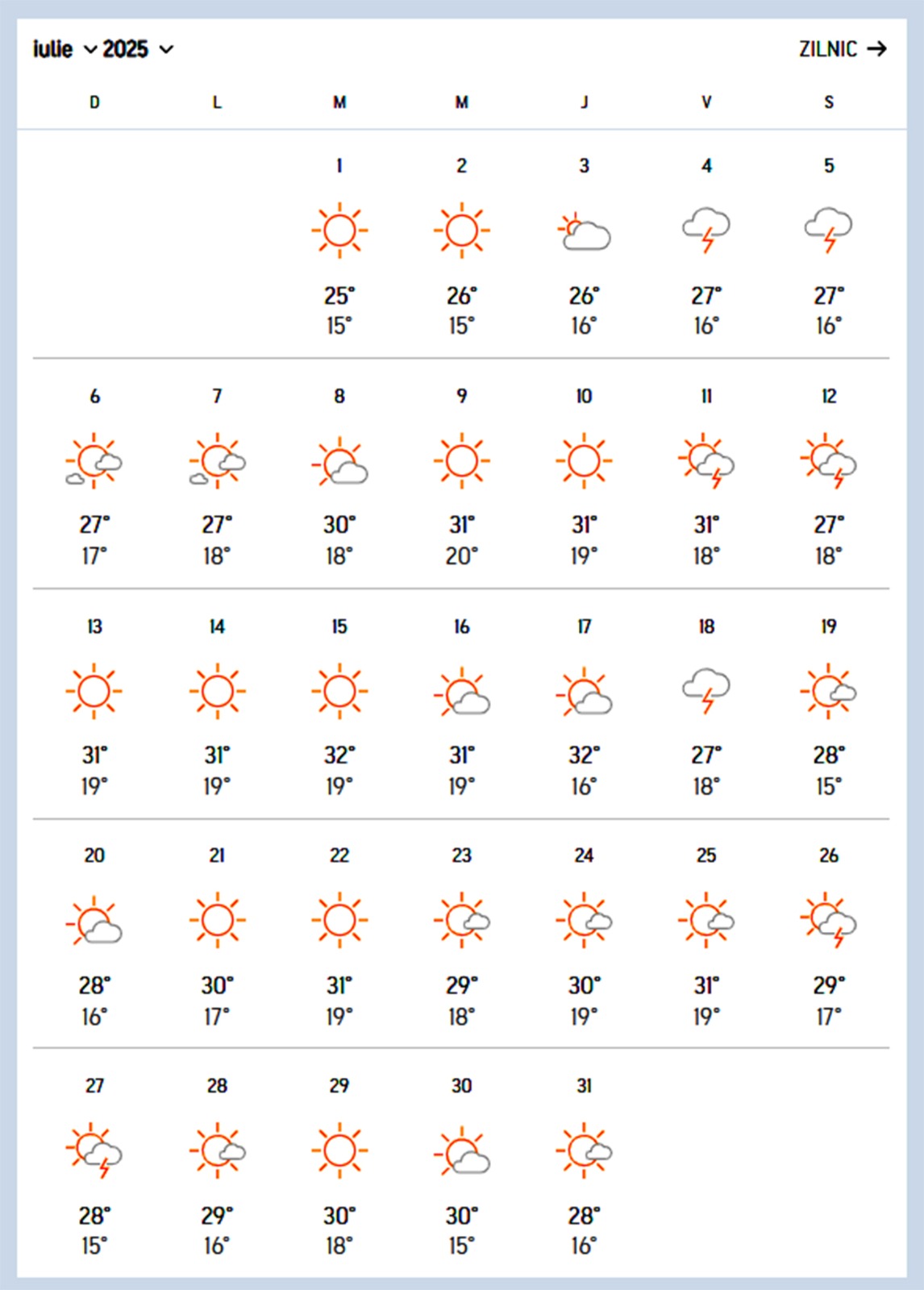Viewport: 924px width, 1290px height.
Task: Click the storm icon for July 26
Action: pyautogui.click(x=829, y=921)
